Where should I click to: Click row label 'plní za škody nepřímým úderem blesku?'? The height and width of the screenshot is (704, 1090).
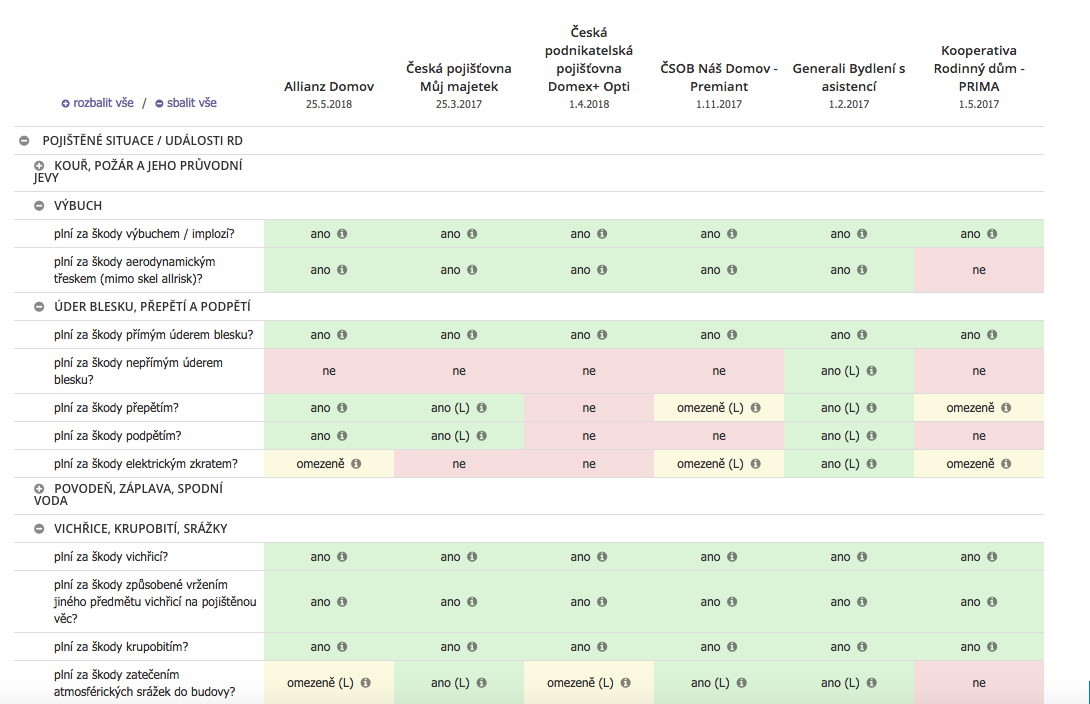138,370
